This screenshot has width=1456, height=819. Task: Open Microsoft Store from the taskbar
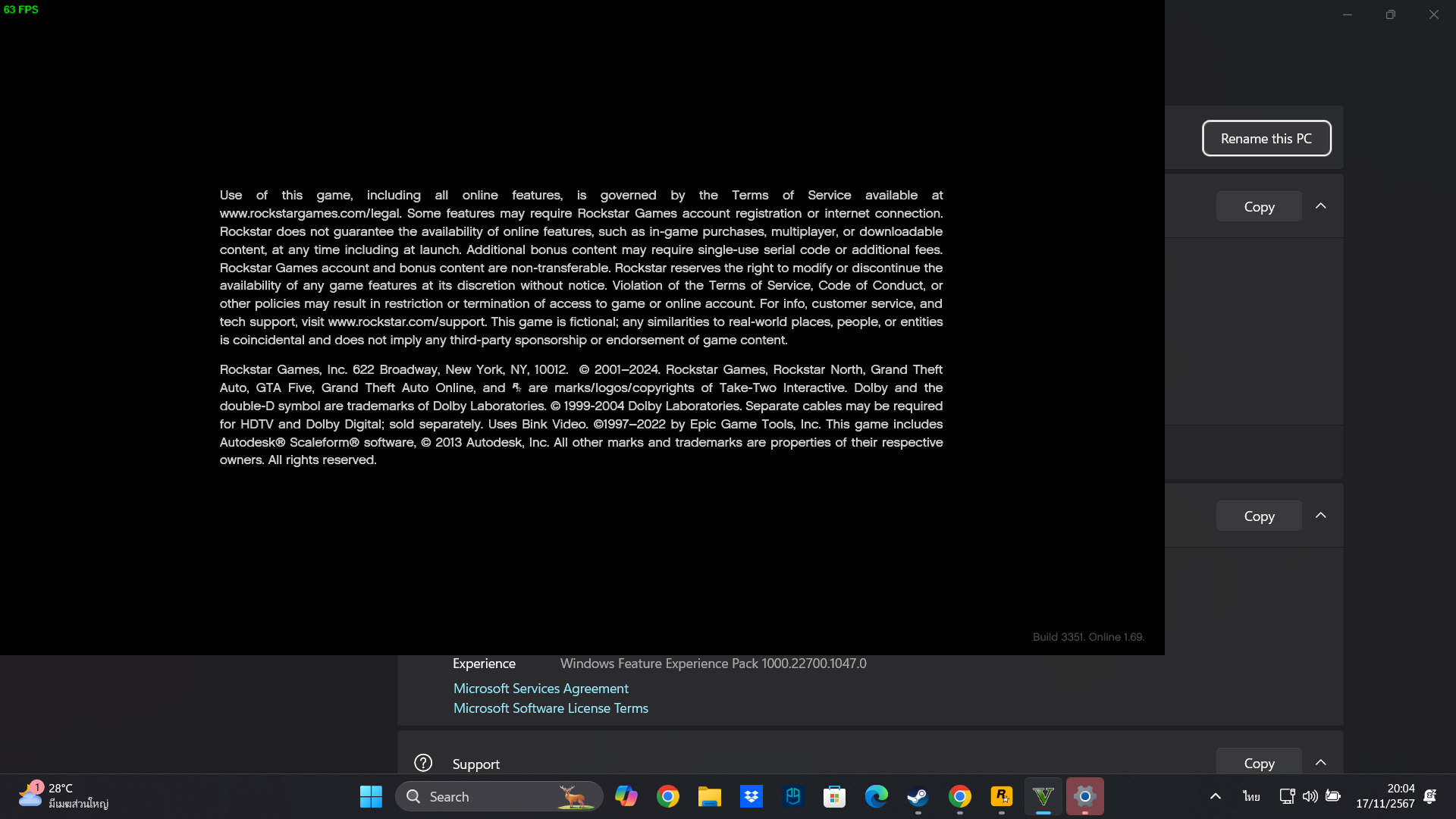coord(835,796)
